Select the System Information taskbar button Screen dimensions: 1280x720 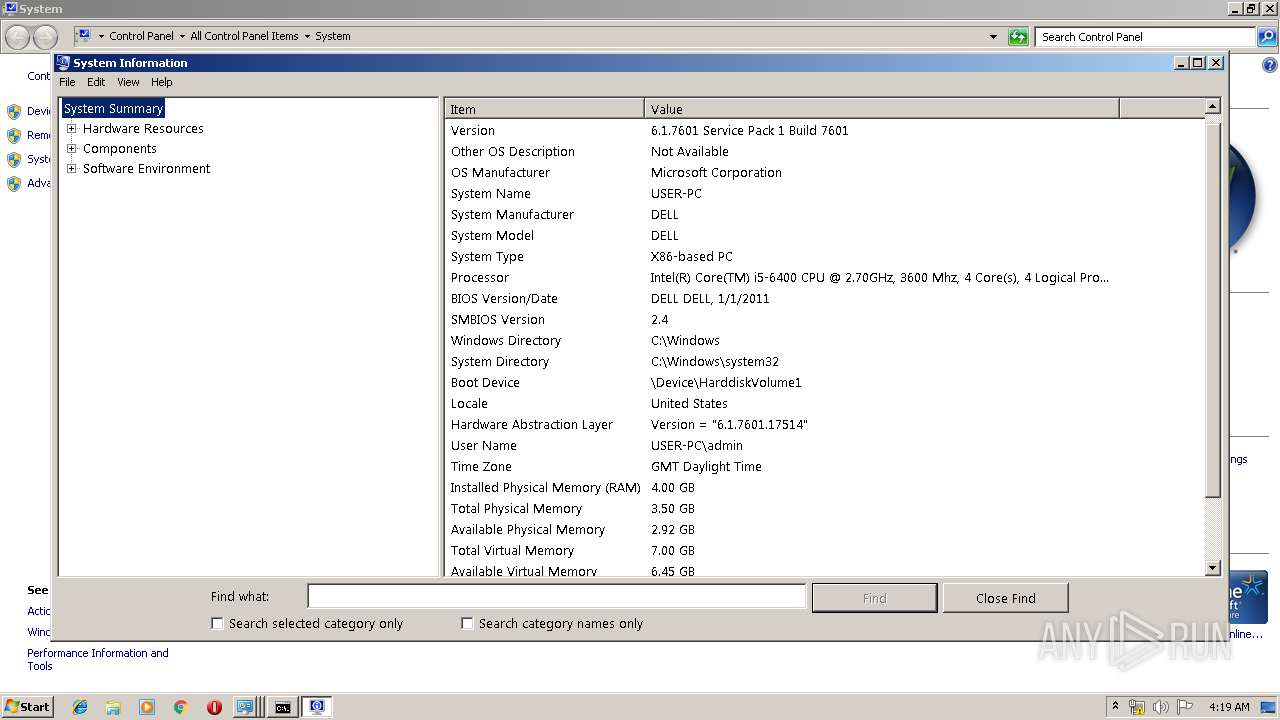click(x=317, y=707)
